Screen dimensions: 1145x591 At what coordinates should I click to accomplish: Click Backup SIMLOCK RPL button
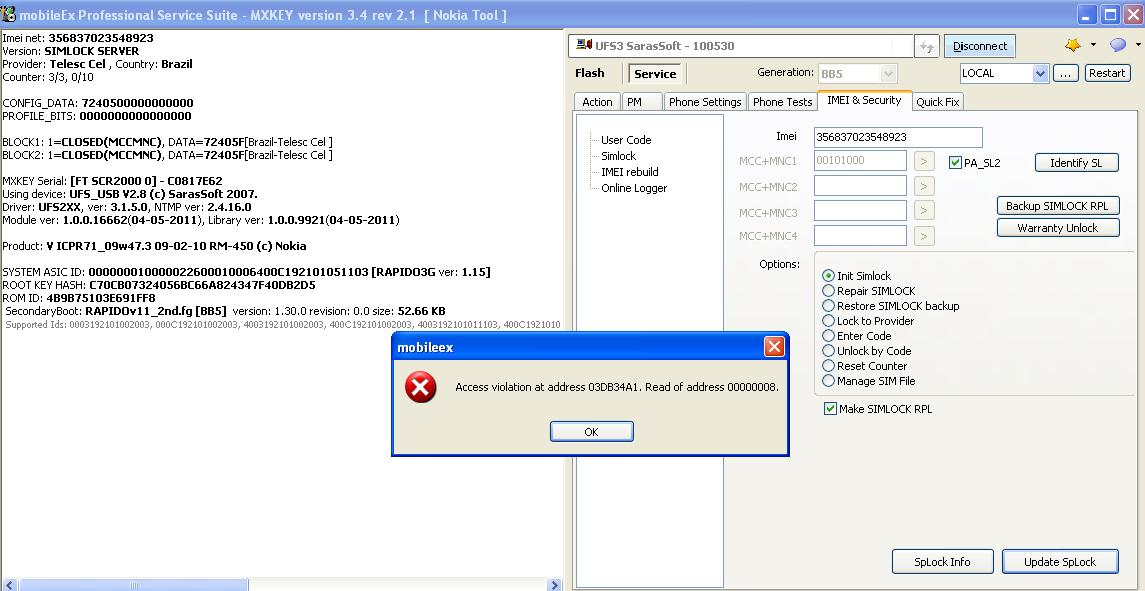point(1057,206)
